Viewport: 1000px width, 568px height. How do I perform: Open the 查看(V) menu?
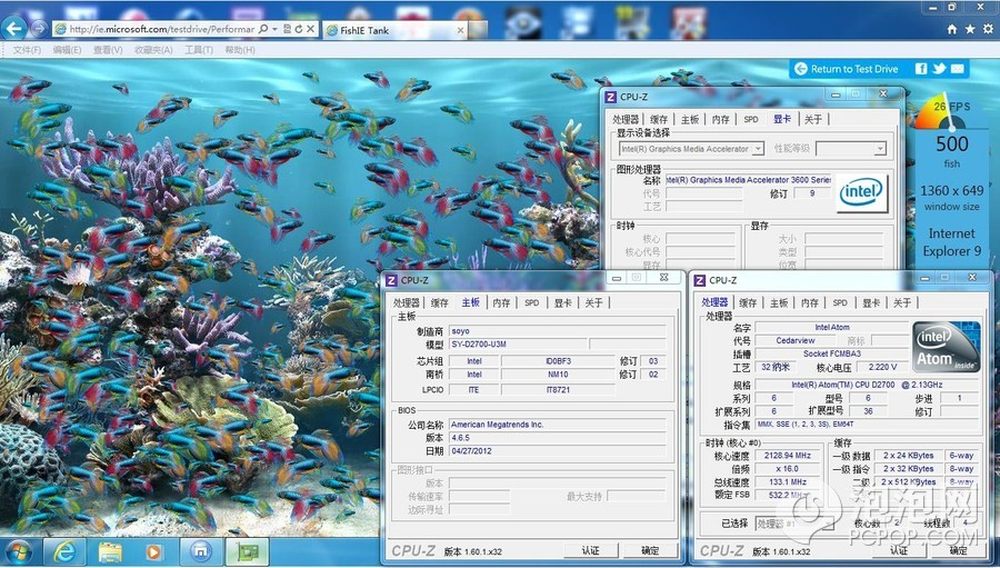108,50
